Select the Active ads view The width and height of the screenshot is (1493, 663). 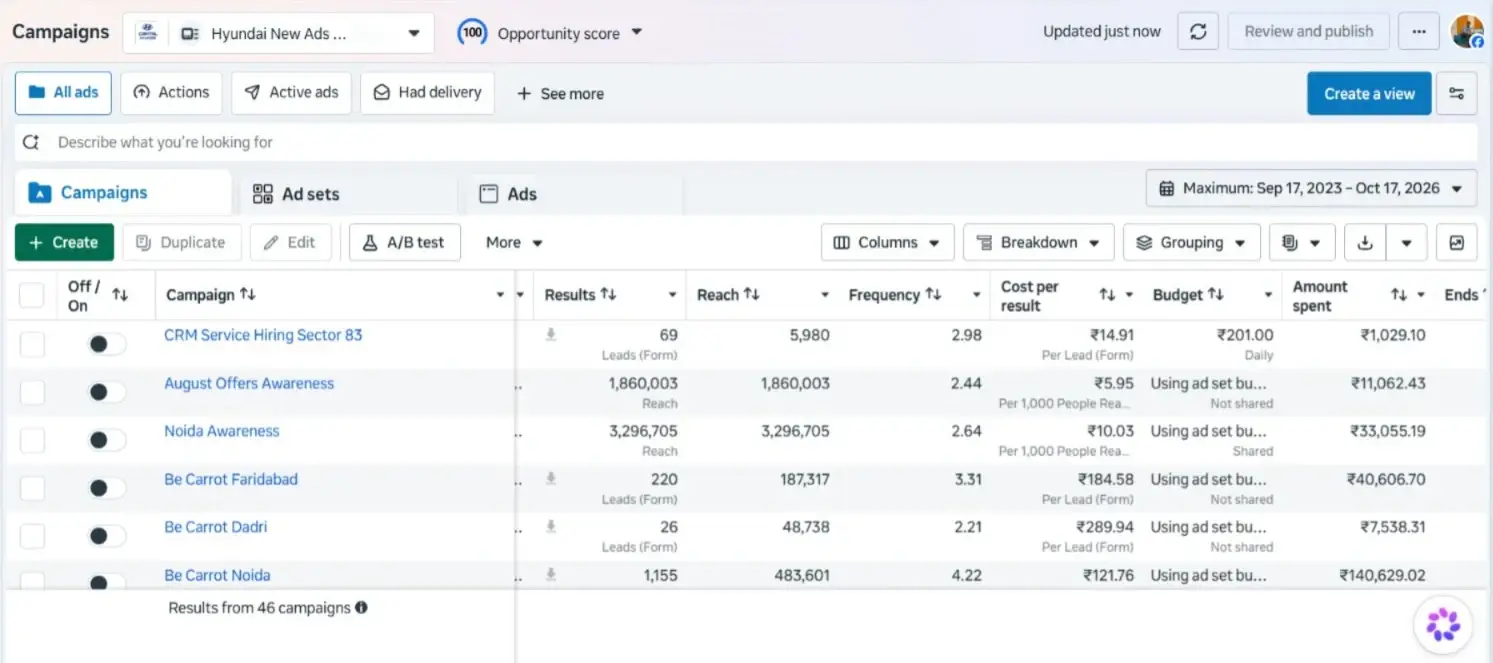coord(291,92)
